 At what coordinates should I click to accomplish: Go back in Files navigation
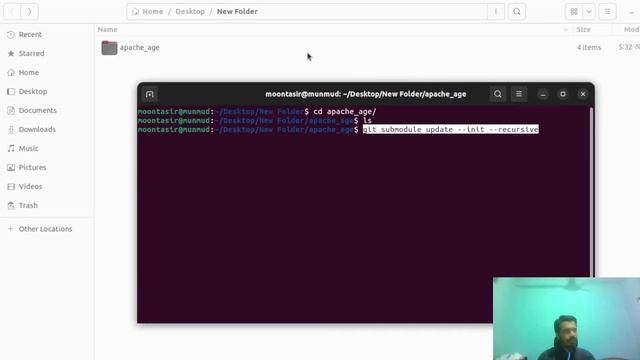pyautogui.click(x=12, y=11)
